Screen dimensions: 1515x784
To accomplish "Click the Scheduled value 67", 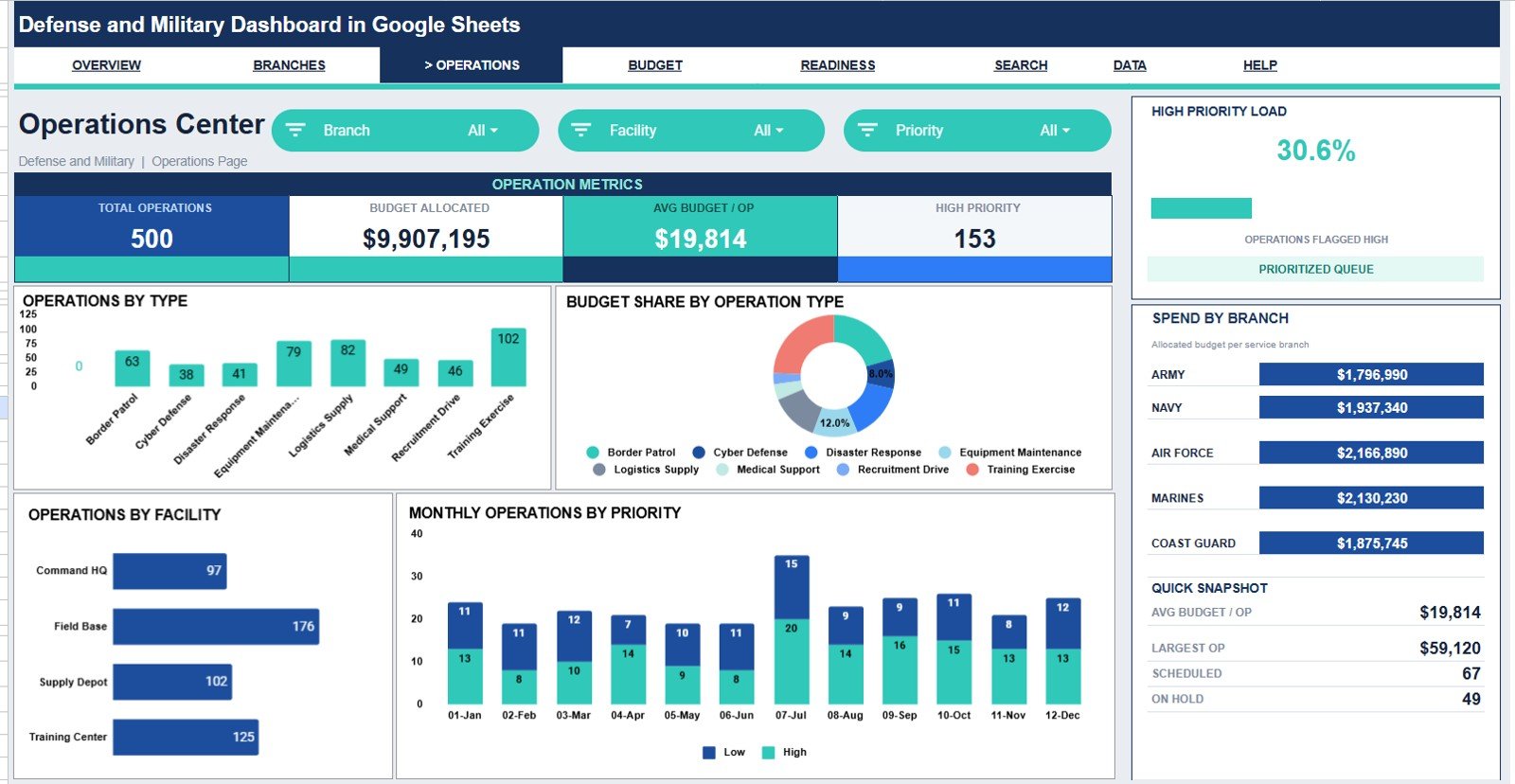I will [1471, 673].
